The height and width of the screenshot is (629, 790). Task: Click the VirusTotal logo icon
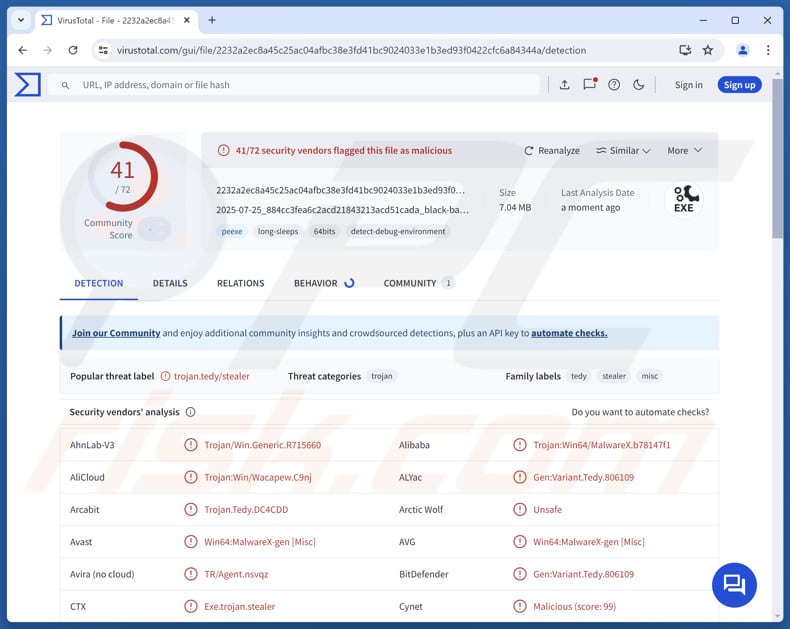click(x=28, y=85)
